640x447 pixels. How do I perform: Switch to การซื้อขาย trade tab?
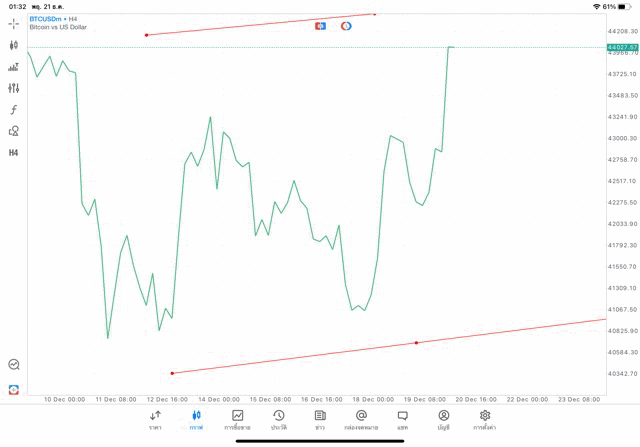click(x=238, y=420)
